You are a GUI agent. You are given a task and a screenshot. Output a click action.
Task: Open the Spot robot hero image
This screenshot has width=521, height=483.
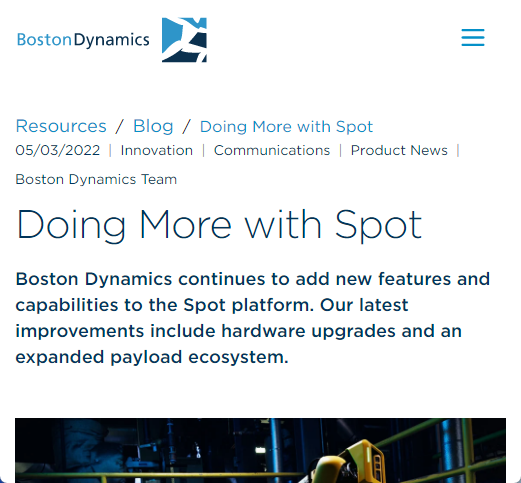(x=260, y=450)
